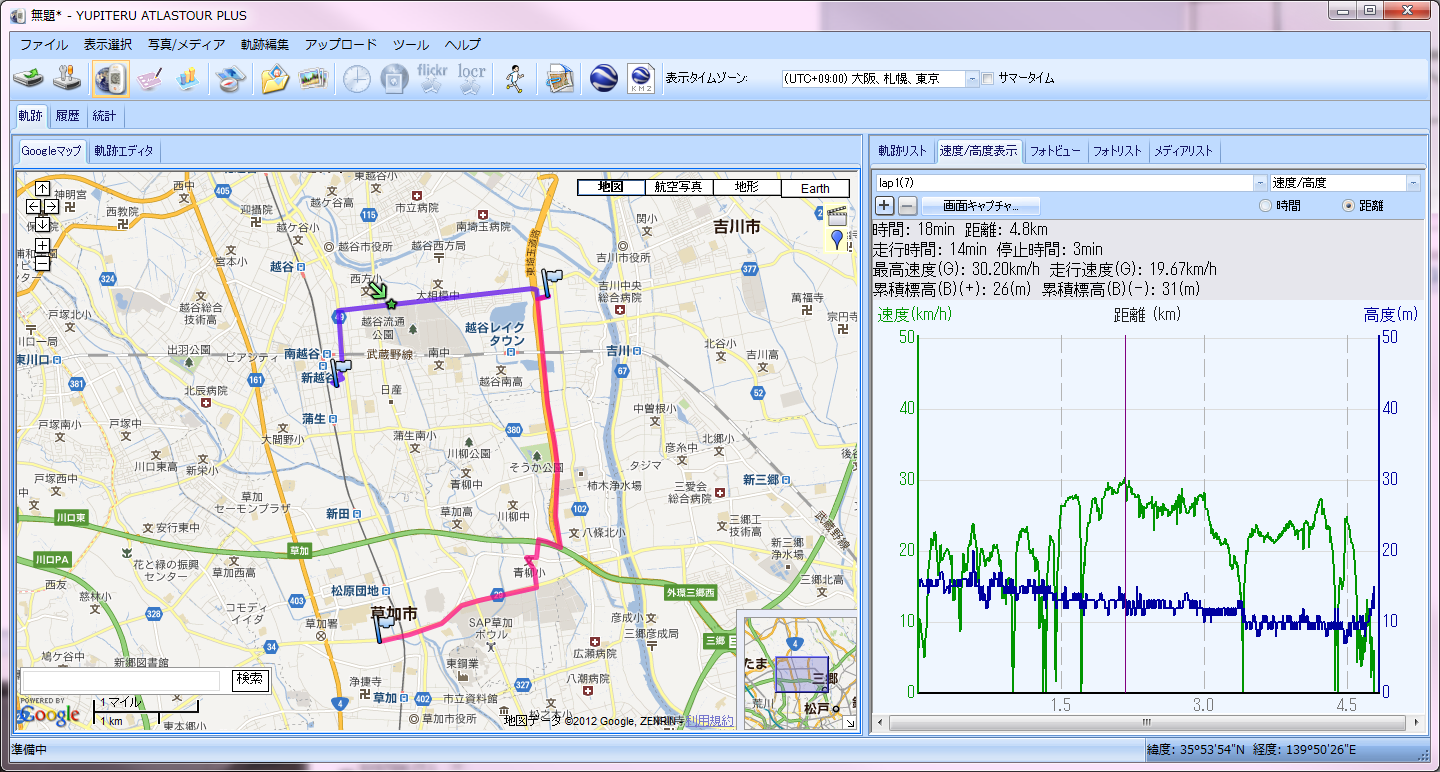Click the KMZ export icon

640,78
